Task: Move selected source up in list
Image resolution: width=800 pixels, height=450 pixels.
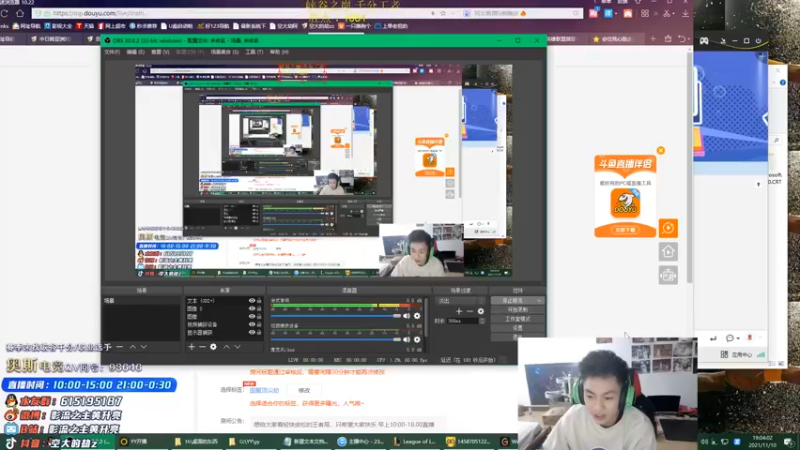Action: click(227, 347)
